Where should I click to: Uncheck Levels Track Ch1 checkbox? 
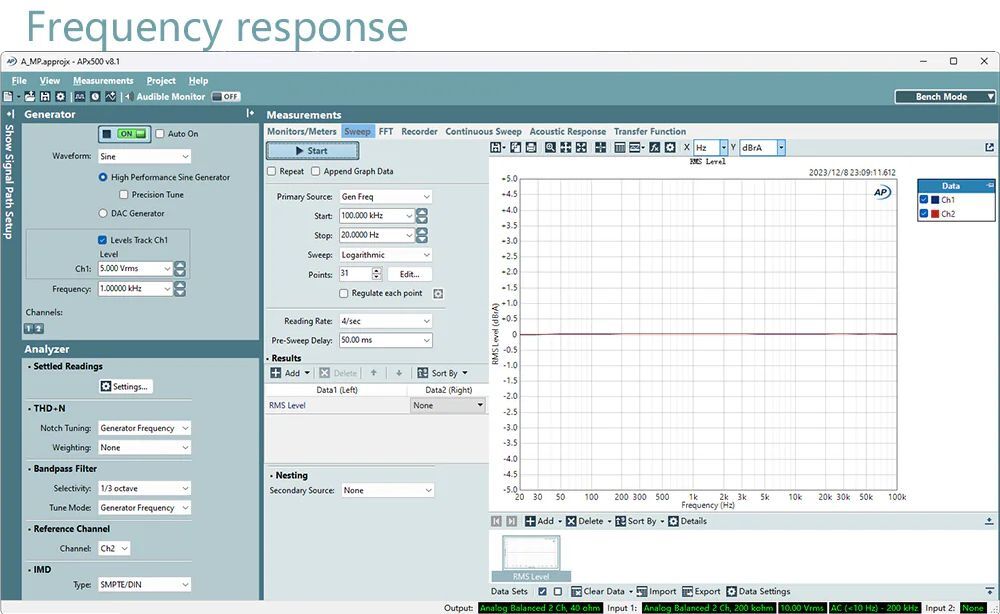click(102, 240)
